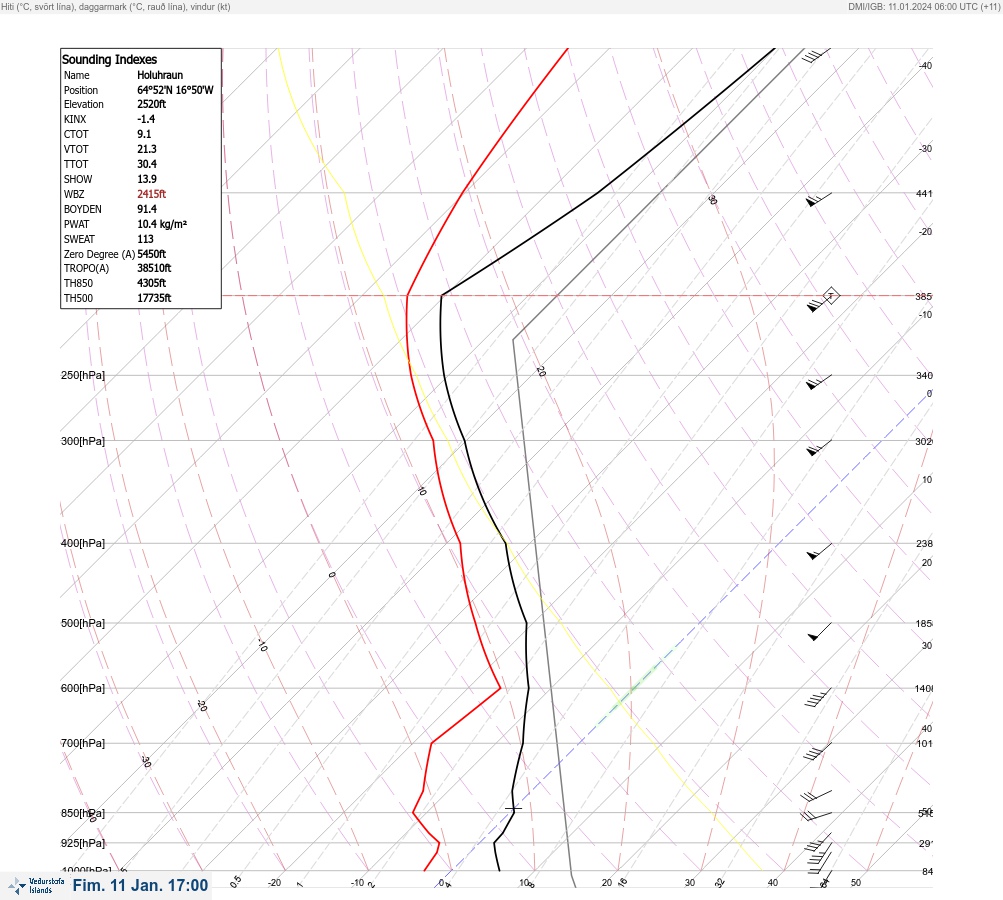Click the Hiti, daggarmark, vindur chart caption

click(x=116, y=6)
